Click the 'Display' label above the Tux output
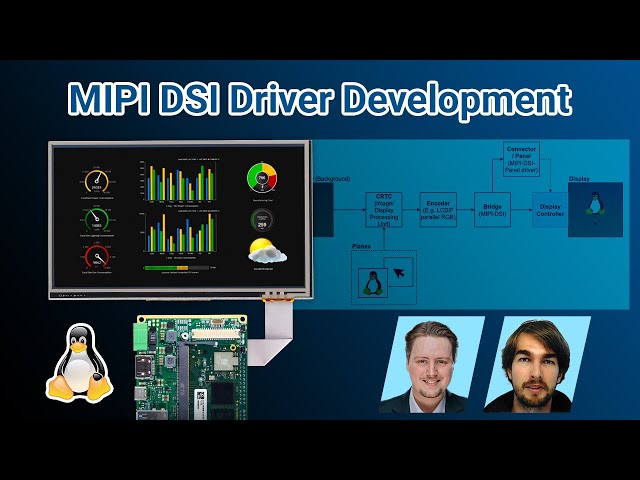 tap(579, 179)
